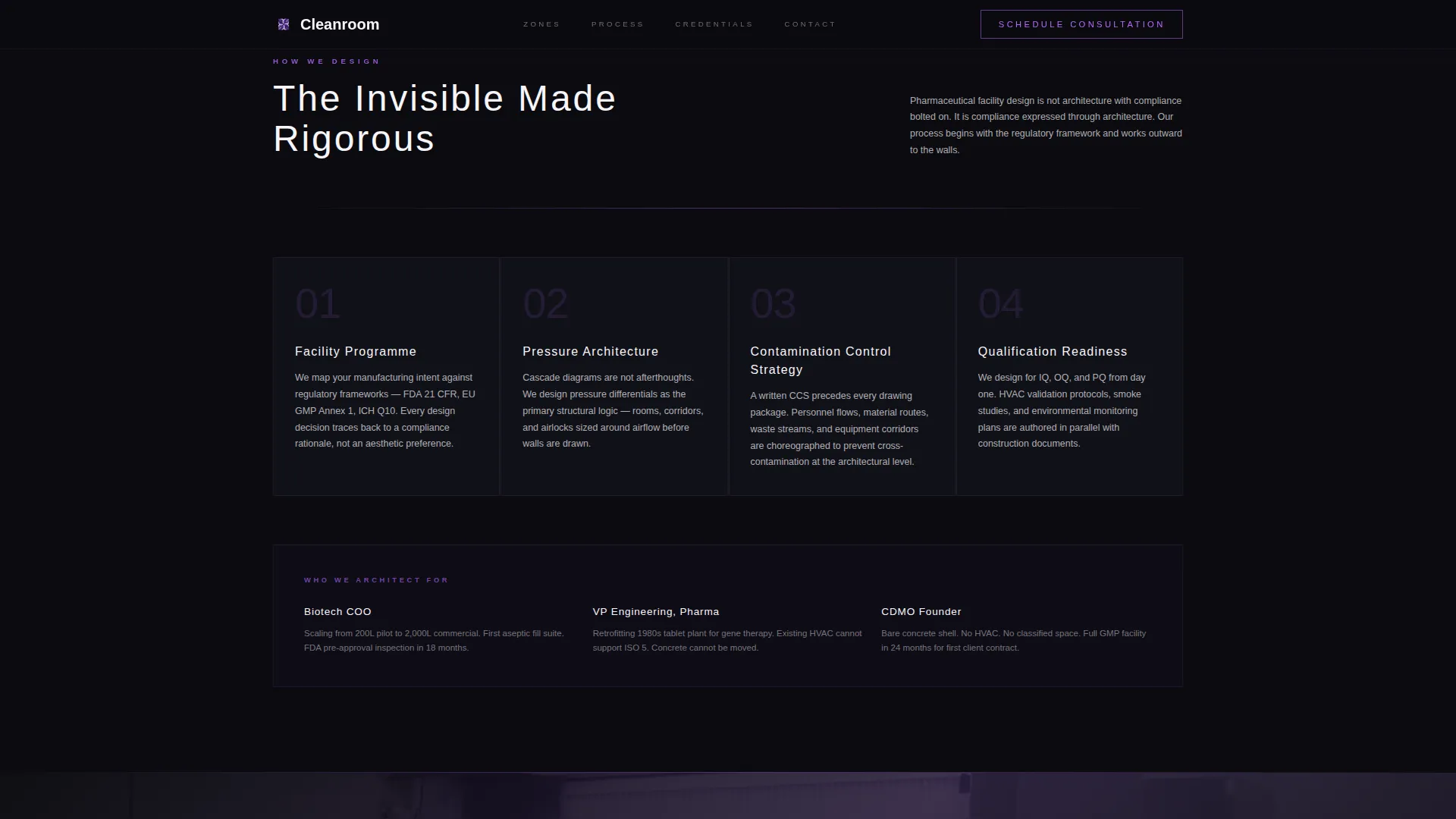The width and height of the screenshot is (1456, 819).
Task: Click the 02 step number
Action: click(x=545, y=303)
